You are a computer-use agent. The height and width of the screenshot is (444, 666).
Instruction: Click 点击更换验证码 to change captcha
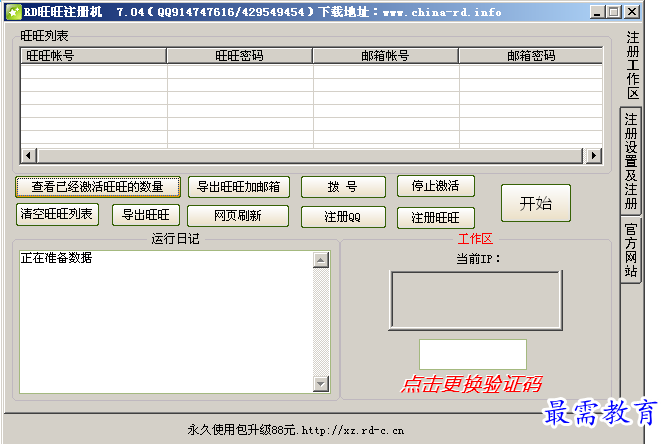(x=471, y=384)
